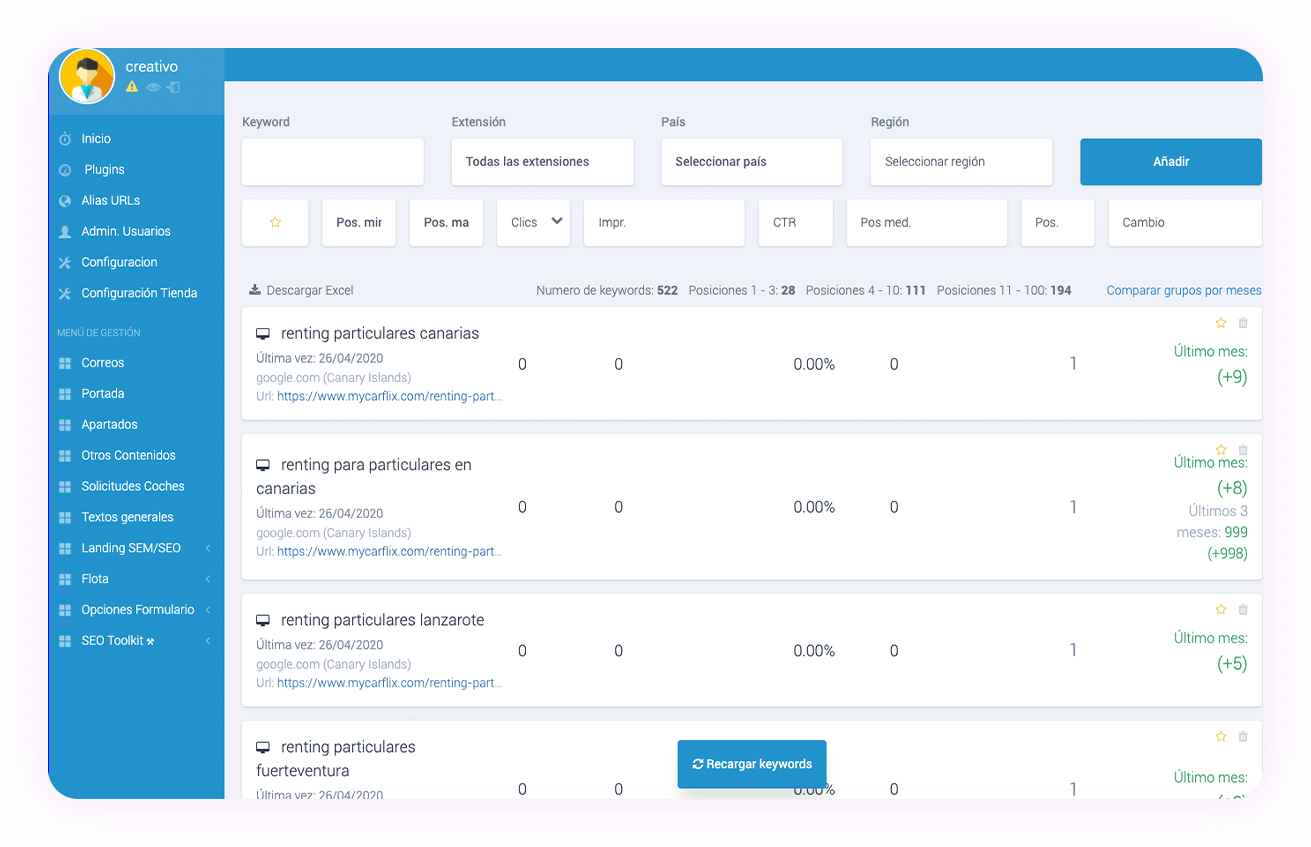This screenshot has height=847, width=1311.
Task: Go to Solicitudes Coches section
Action: [x=132, y=486]
